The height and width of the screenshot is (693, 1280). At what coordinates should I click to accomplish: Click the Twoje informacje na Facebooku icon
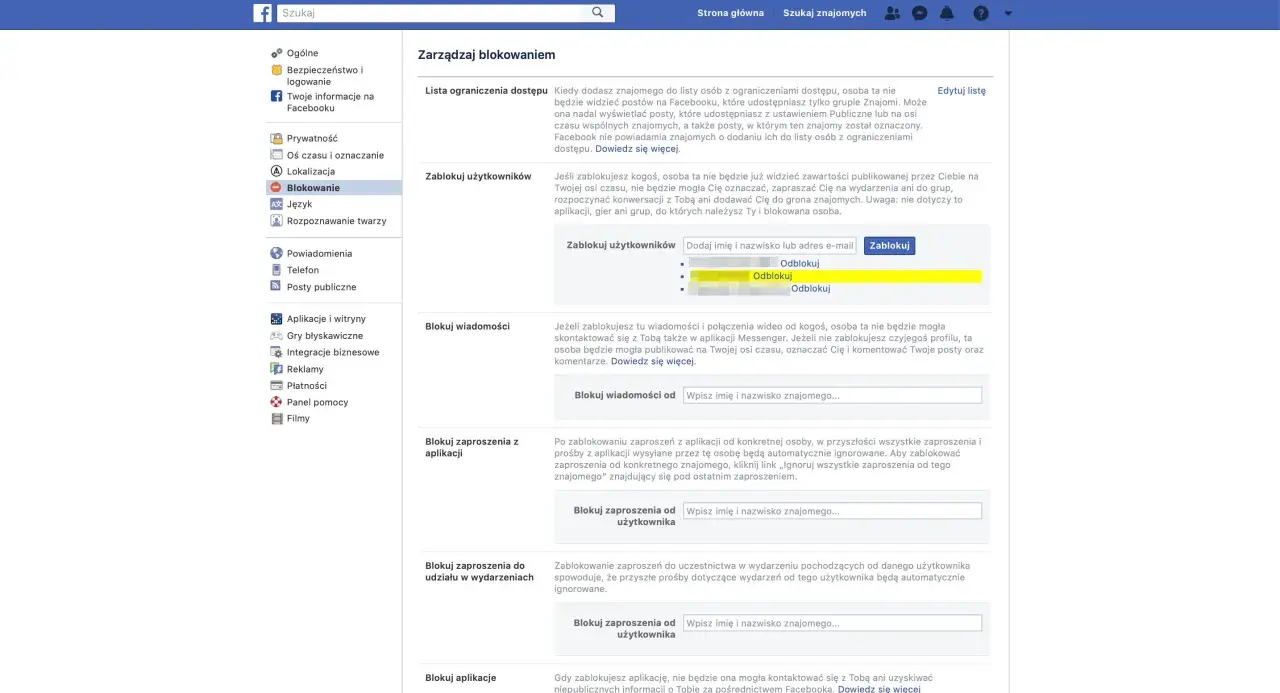click(x=277, y=96)
